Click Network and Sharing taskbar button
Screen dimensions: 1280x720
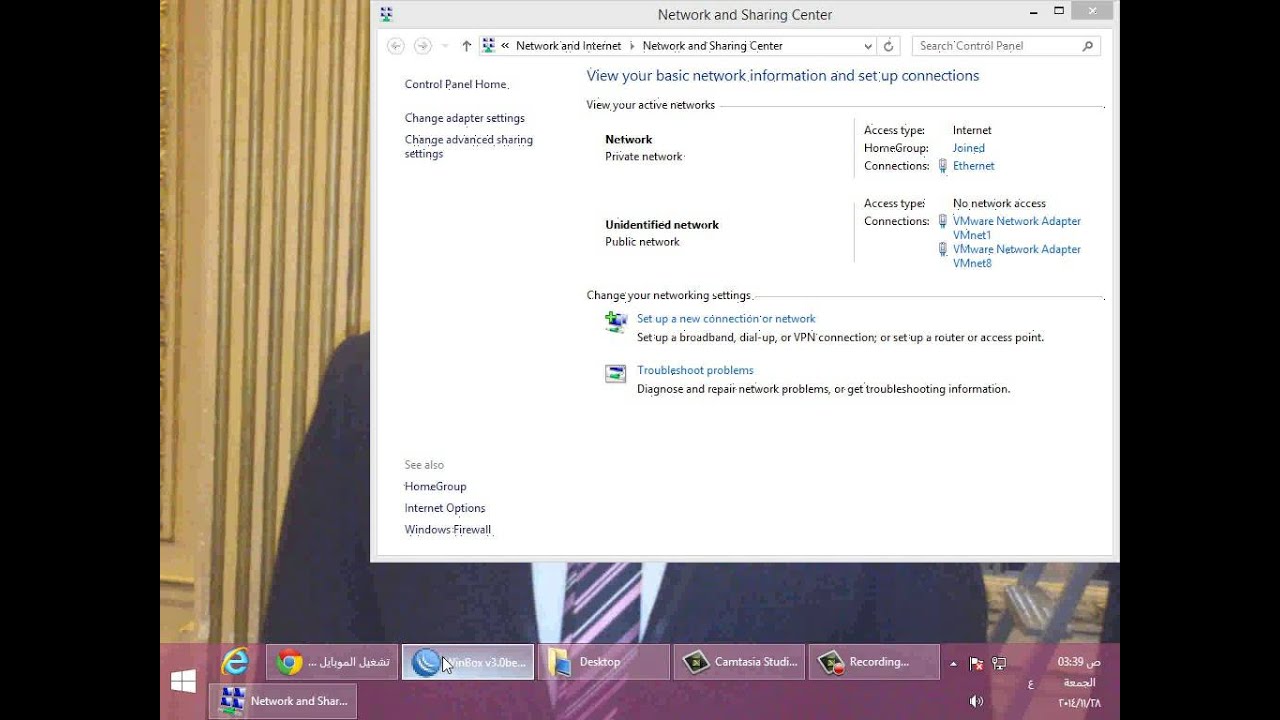[x=283, y=701]
